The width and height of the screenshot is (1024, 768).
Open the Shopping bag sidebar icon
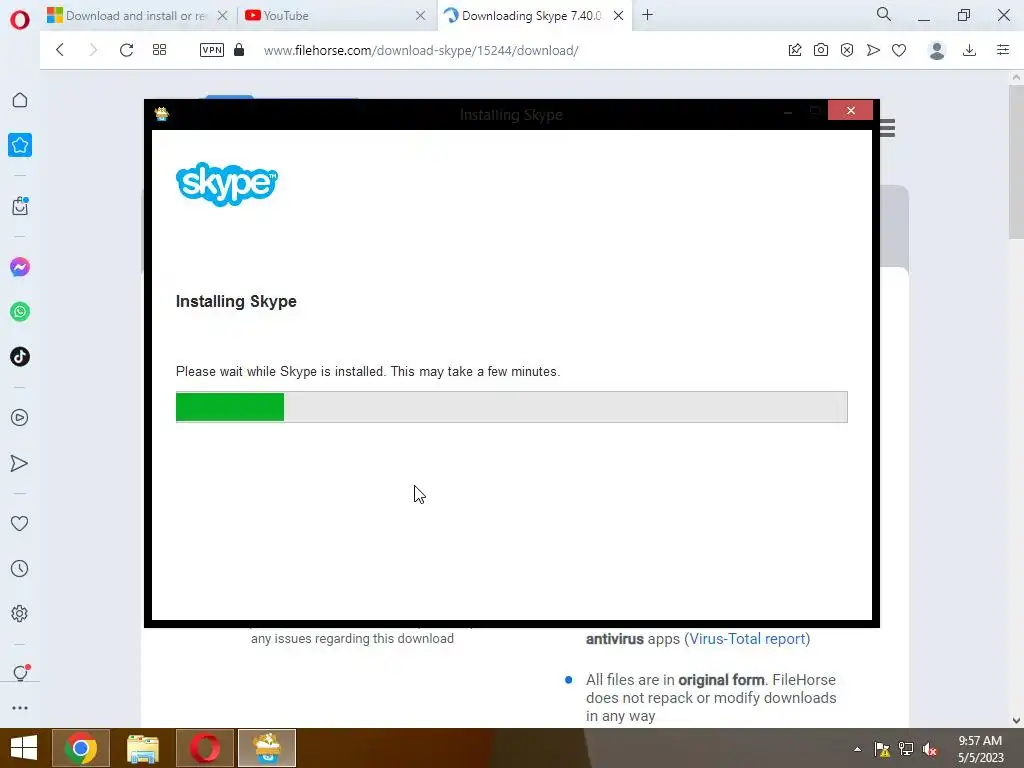tap(20, 206)
